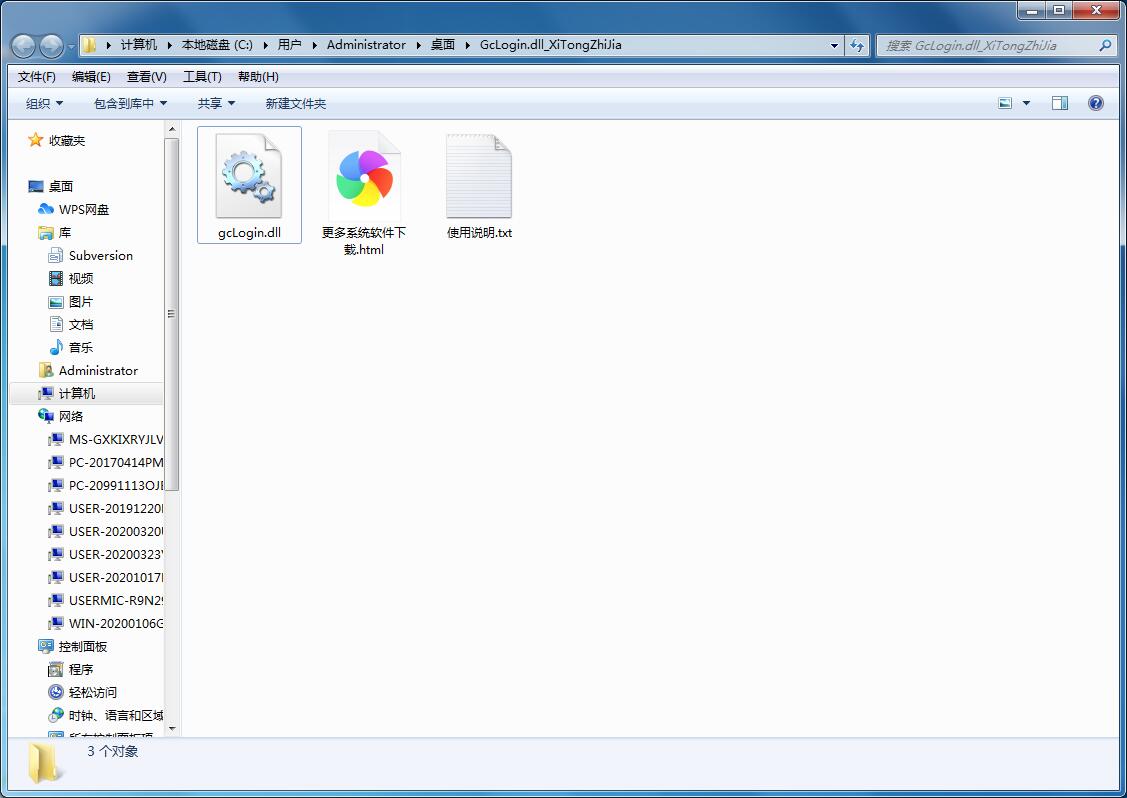Open the 查看(V) menu

pos(147,76)
